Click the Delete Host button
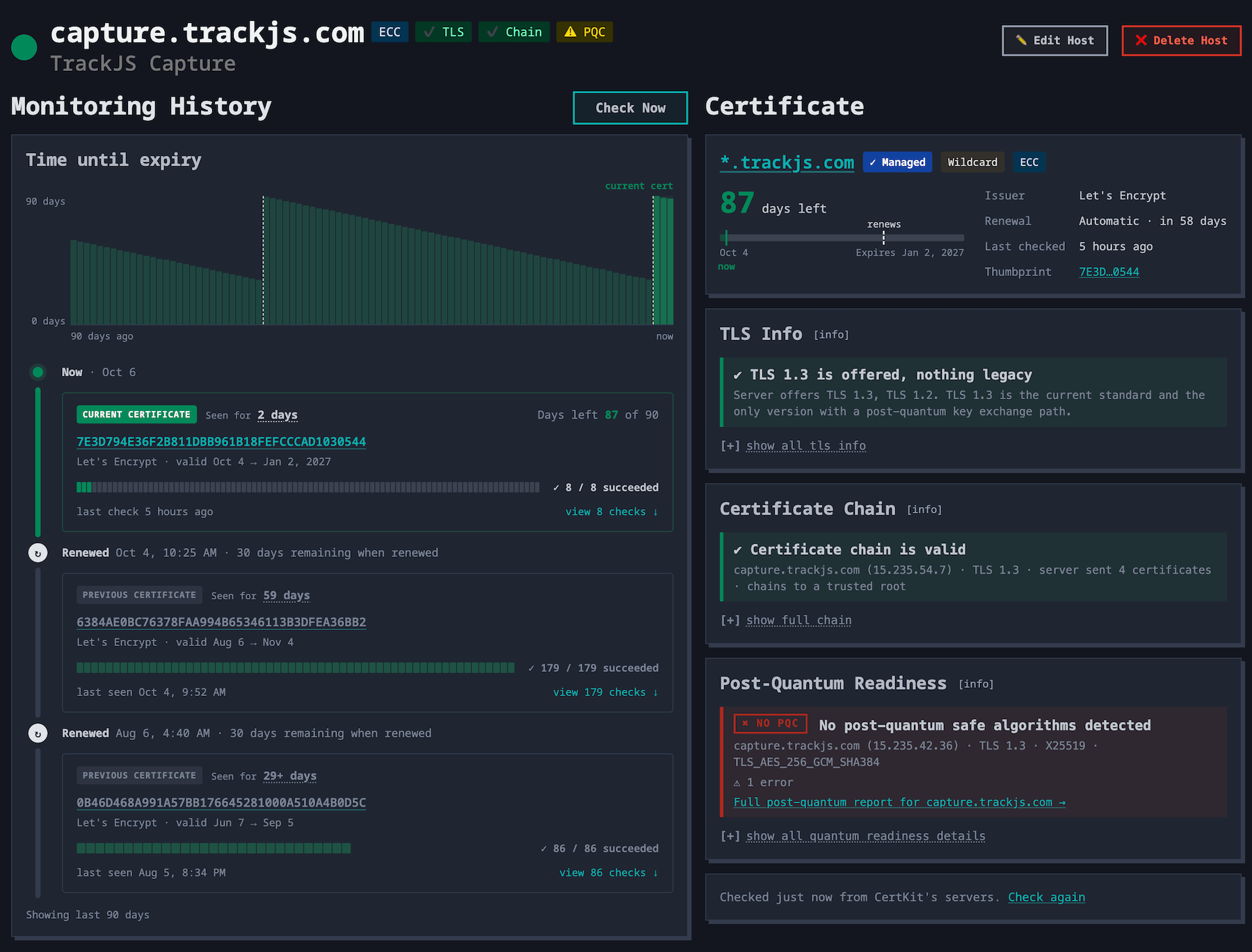 (1181, 40)
